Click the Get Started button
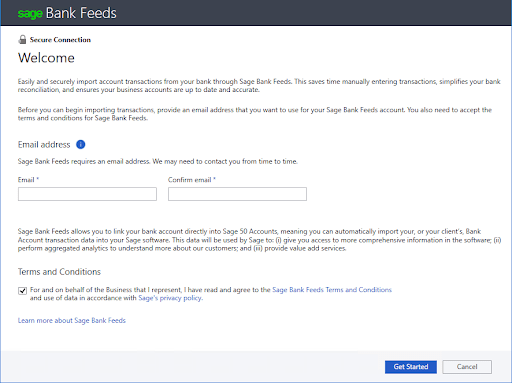512x383 pixels. (x=411, y=367)
